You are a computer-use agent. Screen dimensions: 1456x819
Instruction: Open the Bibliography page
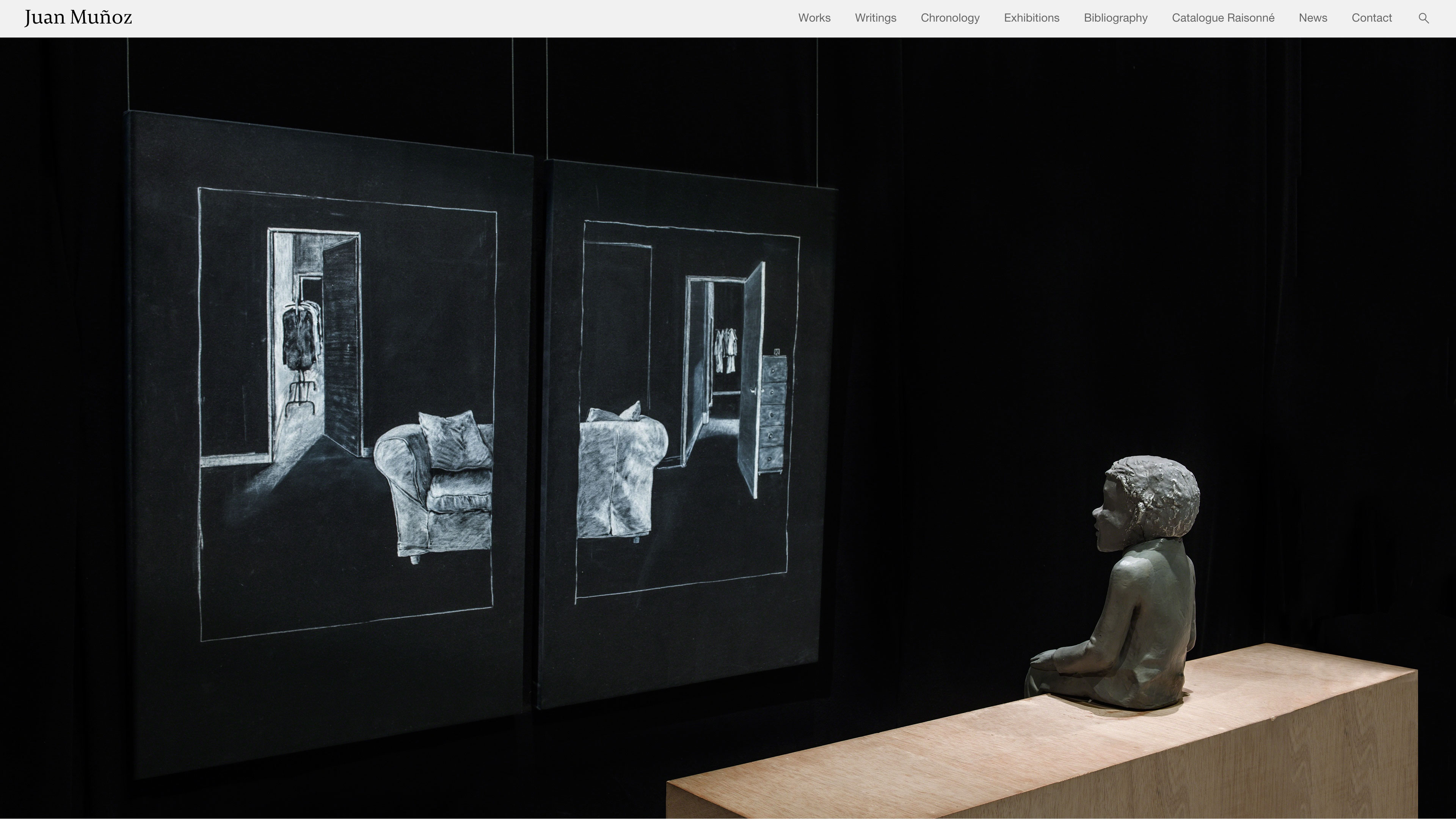click(x=1115, y=18)
